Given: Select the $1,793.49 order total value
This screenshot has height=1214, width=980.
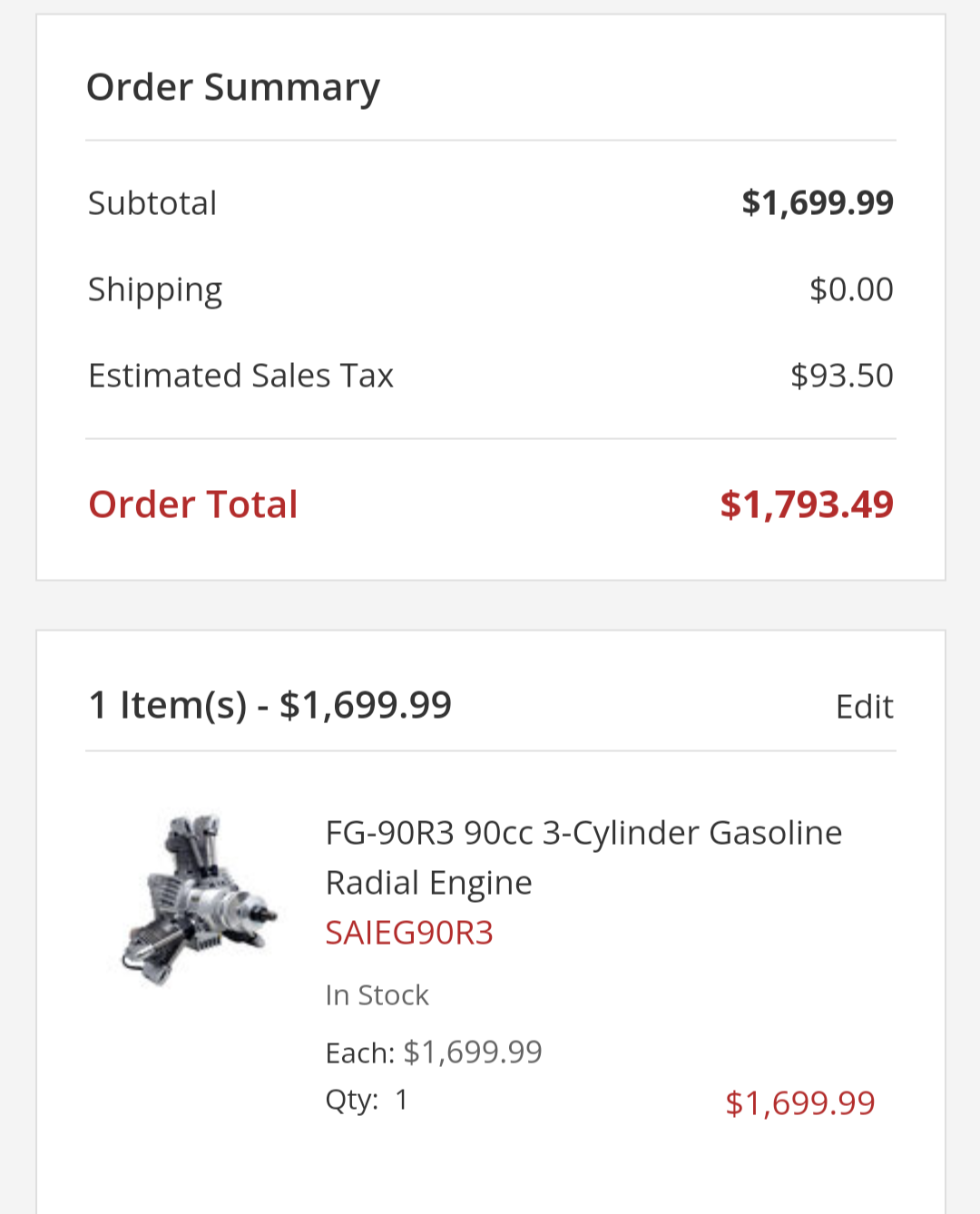Looking at the screenshot, I should point(806,504).
